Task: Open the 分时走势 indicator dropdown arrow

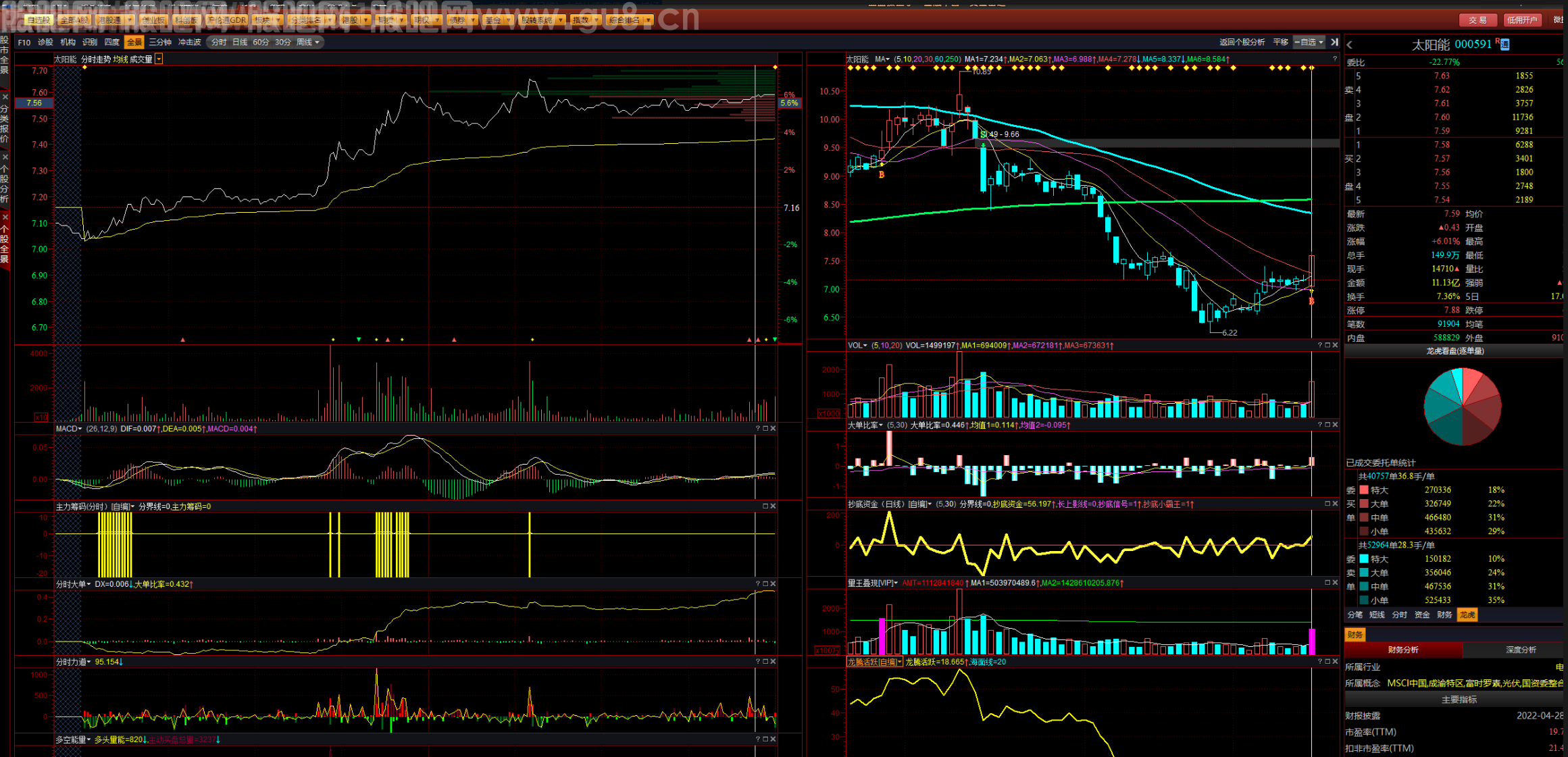Action: click(159, 59)
